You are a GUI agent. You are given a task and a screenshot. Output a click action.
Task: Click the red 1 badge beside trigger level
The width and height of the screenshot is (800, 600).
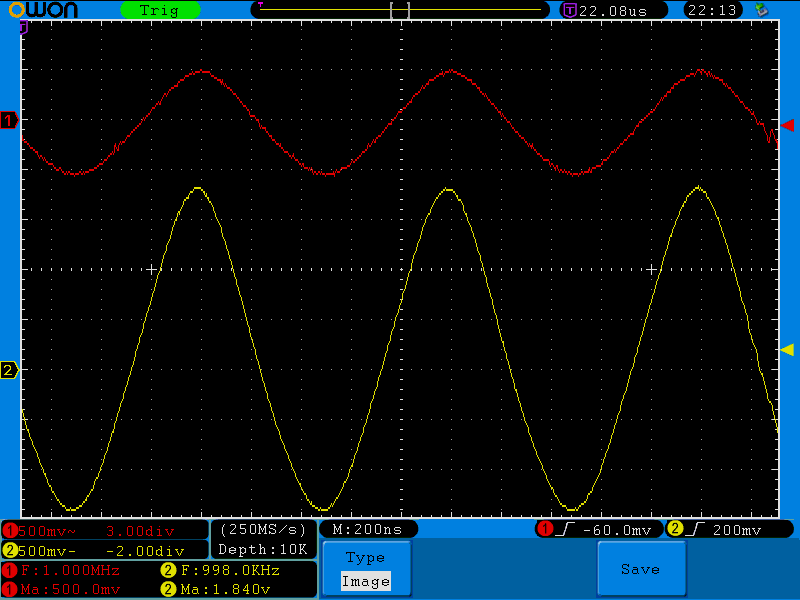point(545,529)
